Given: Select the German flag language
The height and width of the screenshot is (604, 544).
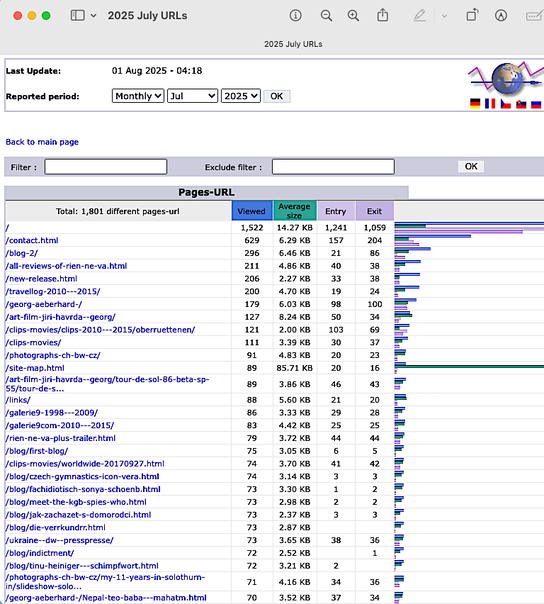Looking at the screenshot, I should coord(475,104).
